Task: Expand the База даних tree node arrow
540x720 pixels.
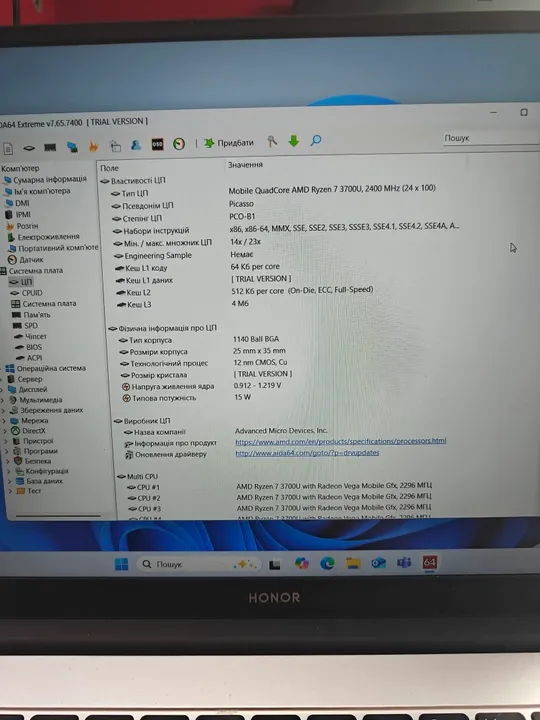Action: point(10,482)
